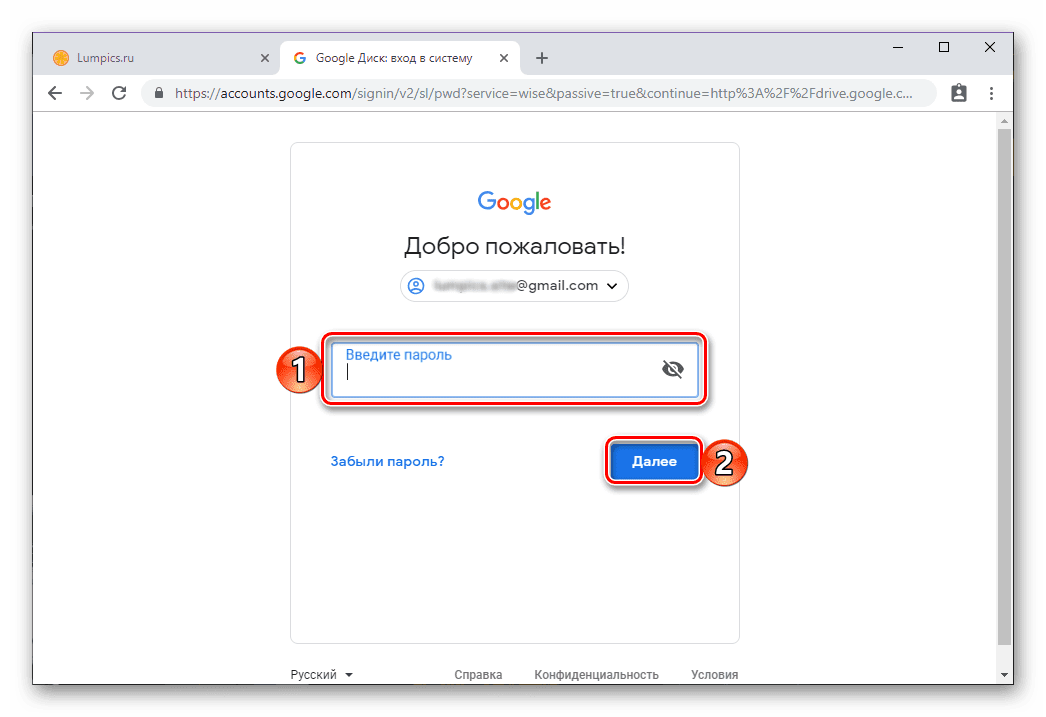1046x717 pixels.
Task: Open Chrome three-dot menu
Action: (x=991, y=93)
